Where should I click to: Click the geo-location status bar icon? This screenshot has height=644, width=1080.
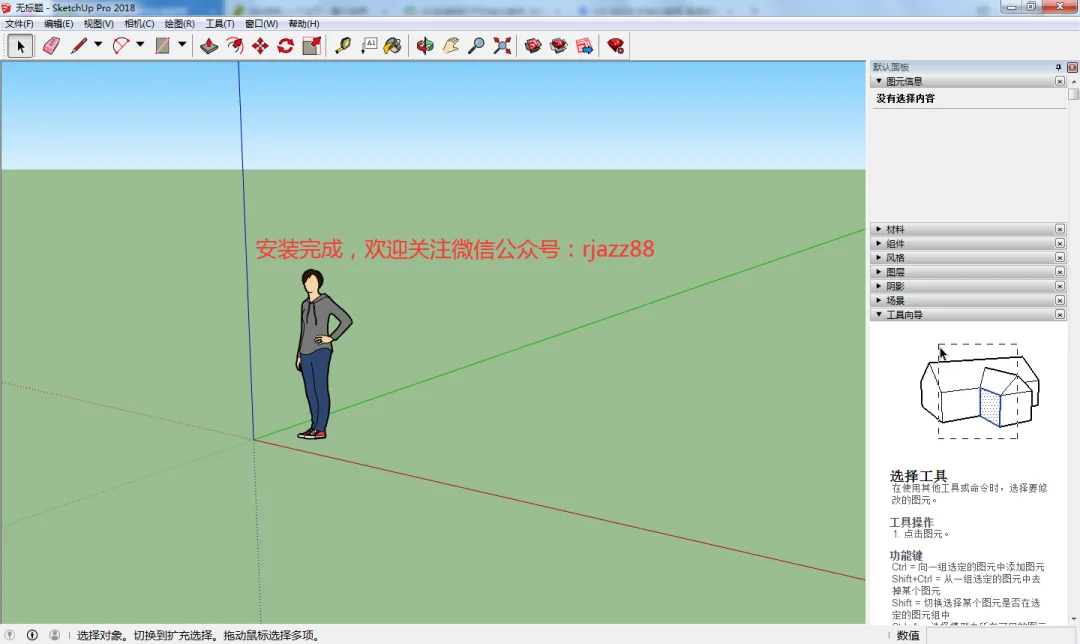click(10, 635)
